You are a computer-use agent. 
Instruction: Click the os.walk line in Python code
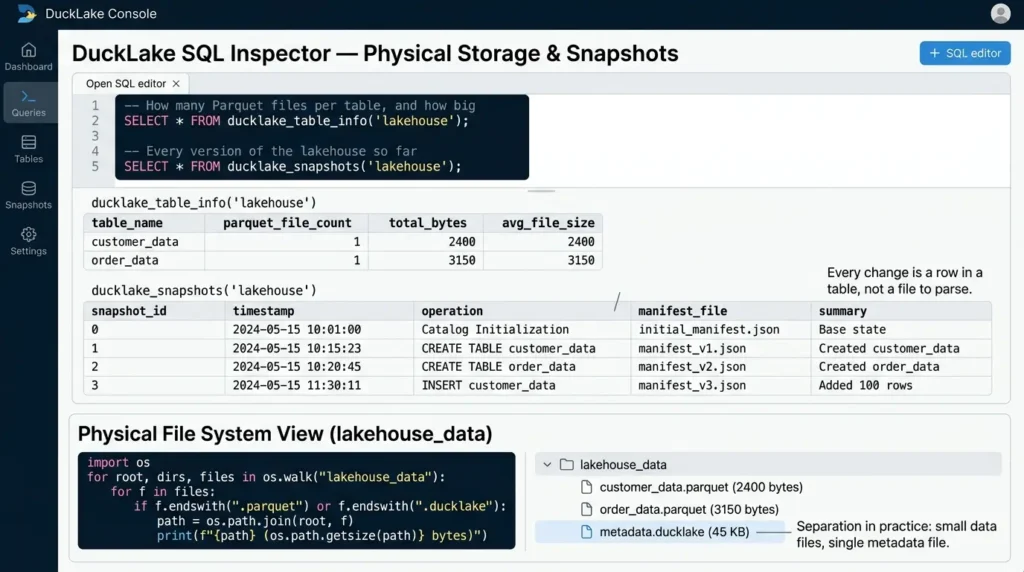pyautogui.click(x=266, y=477)
